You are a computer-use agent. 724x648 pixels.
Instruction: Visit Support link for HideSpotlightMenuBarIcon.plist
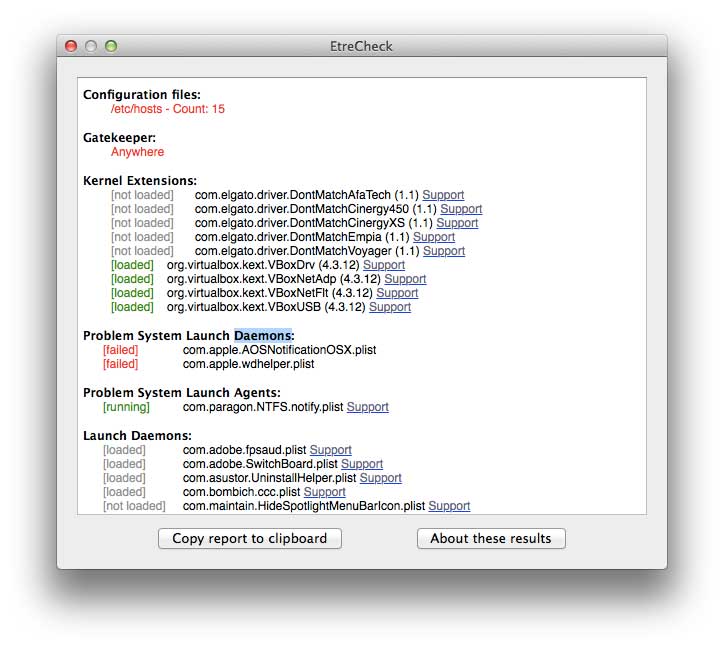[449, 506]
